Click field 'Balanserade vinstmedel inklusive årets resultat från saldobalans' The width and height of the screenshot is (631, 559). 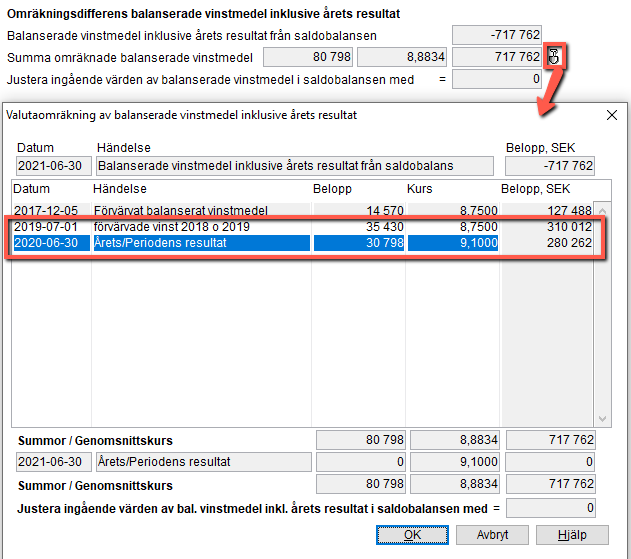[x=295, y=166]
